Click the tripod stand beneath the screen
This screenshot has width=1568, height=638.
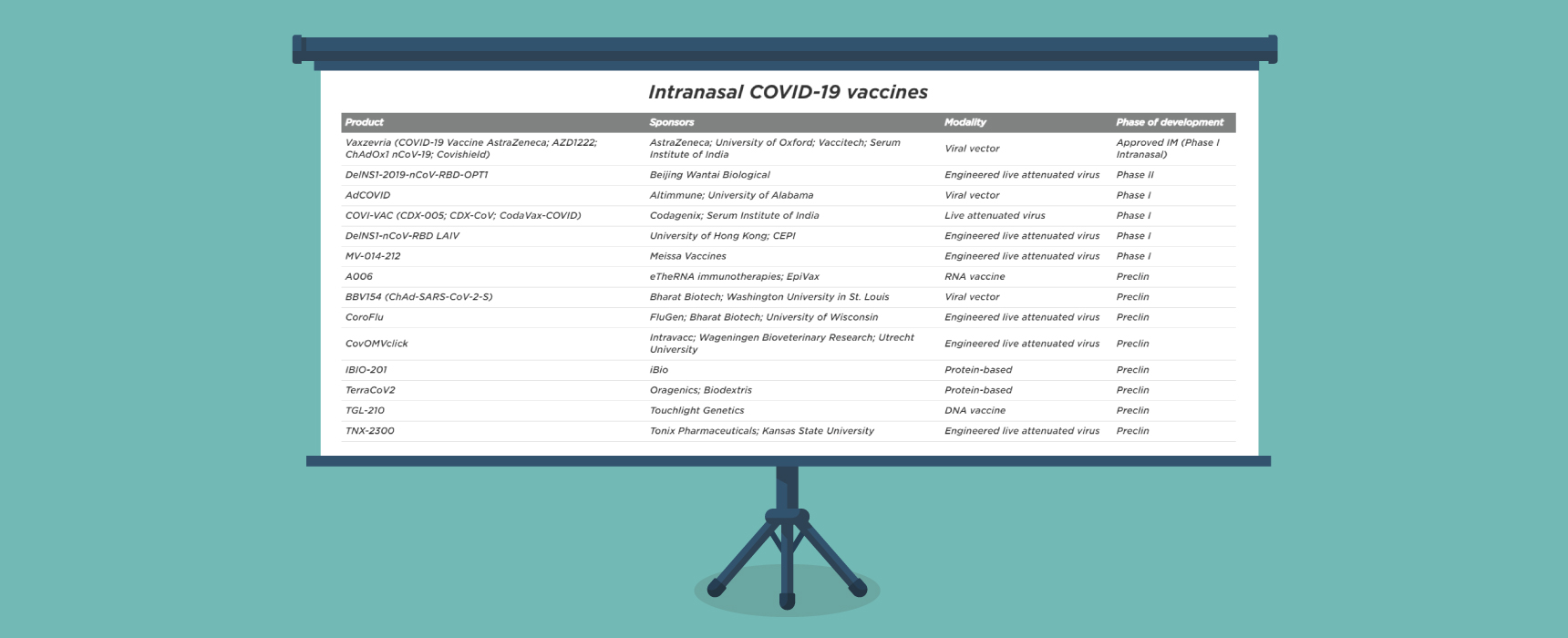787,538
